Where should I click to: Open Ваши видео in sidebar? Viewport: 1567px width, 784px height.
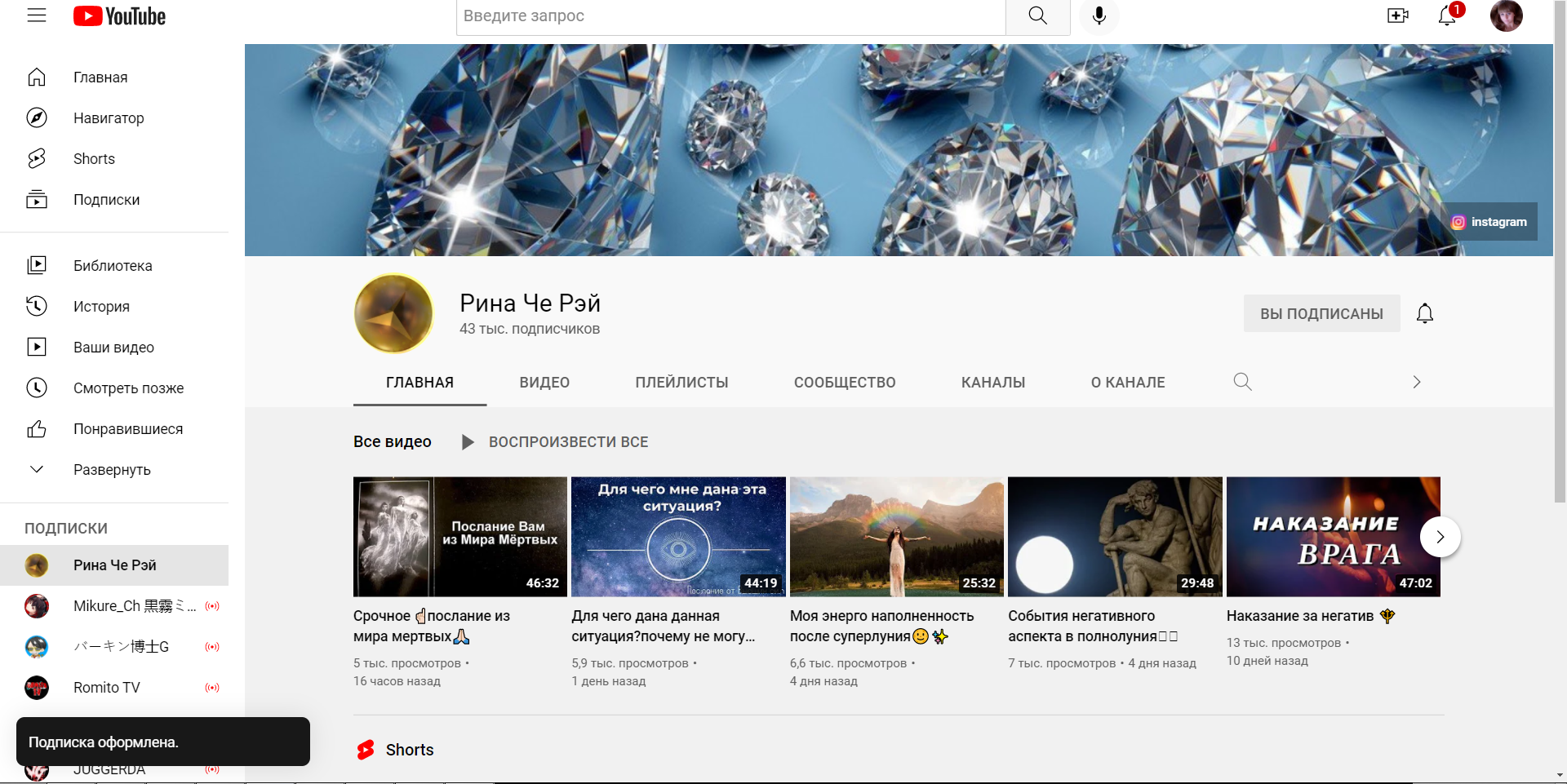coord(114,348)
